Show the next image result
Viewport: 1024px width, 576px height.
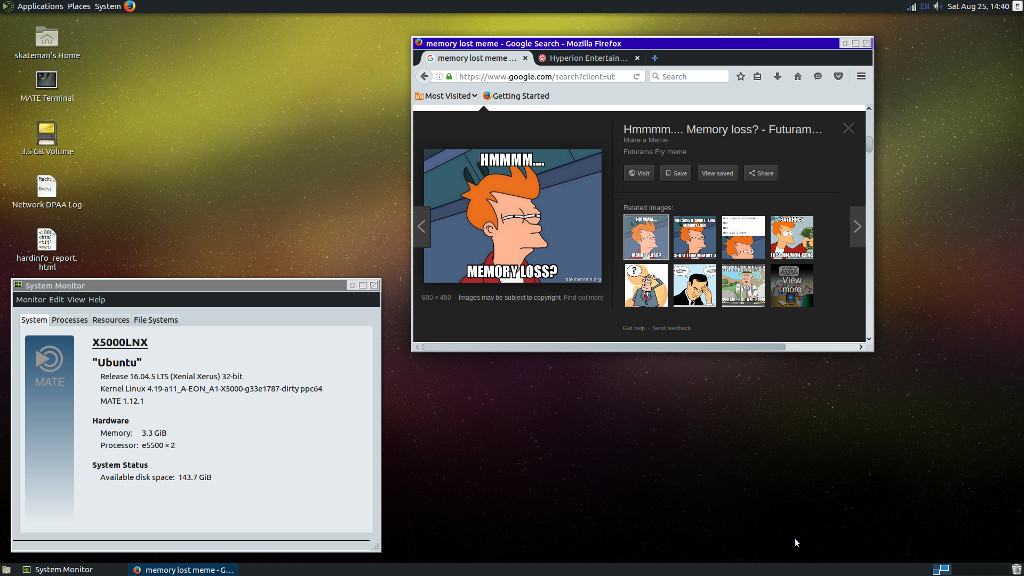coord(857,227)
